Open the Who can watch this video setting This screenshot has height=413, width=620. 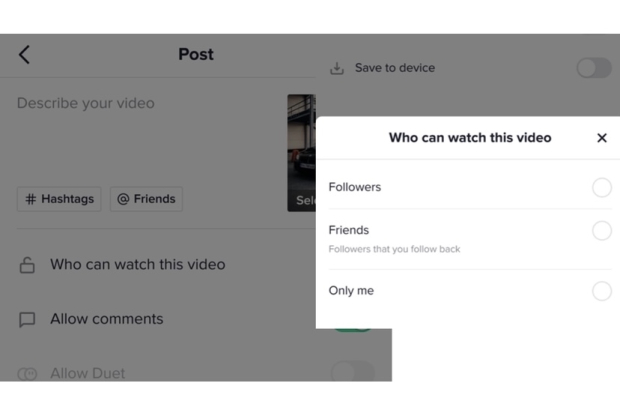pos(138,265)
